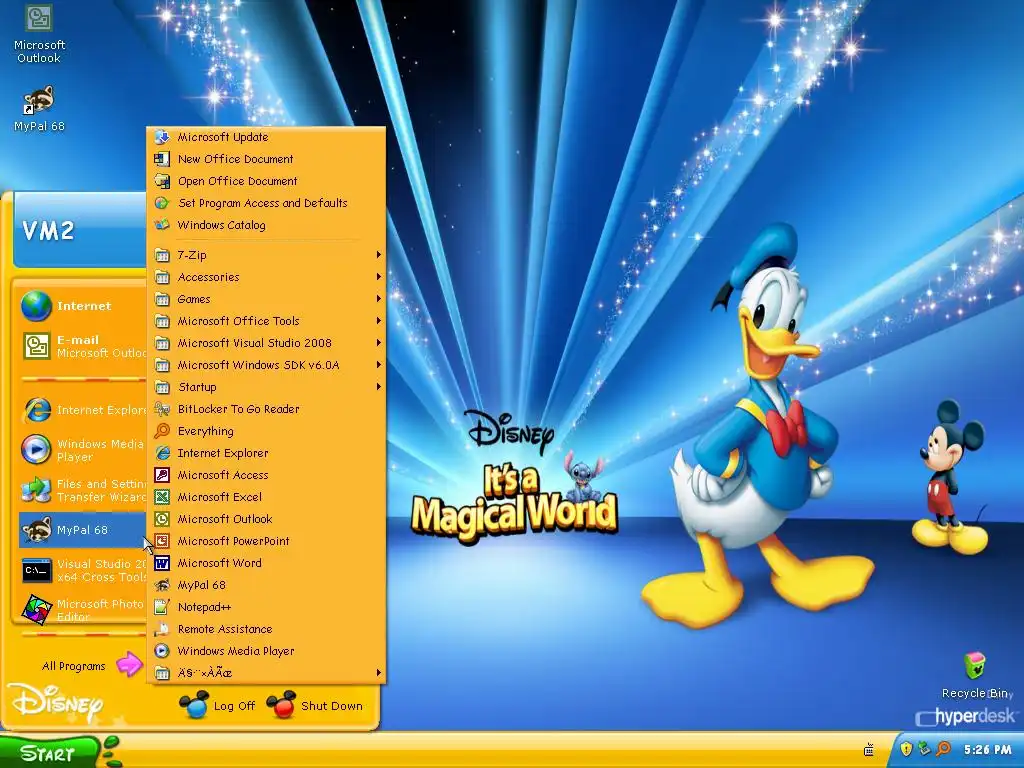Click the Open Office Document icon
Screen dimensions: 1024x768
[162, 181]
